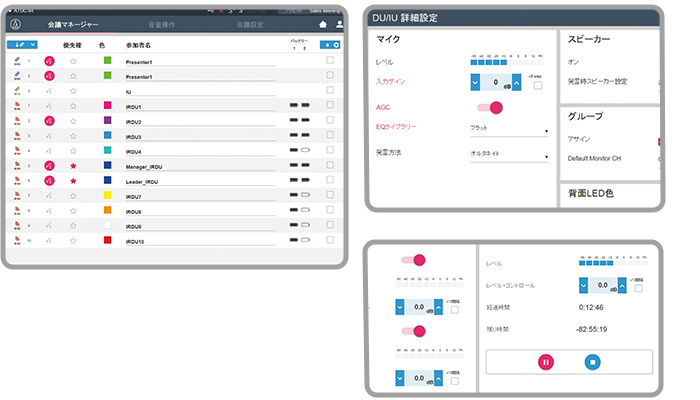Open the speech method dropdown
This screenshot has width=700, height=400.
coord(509,155)
